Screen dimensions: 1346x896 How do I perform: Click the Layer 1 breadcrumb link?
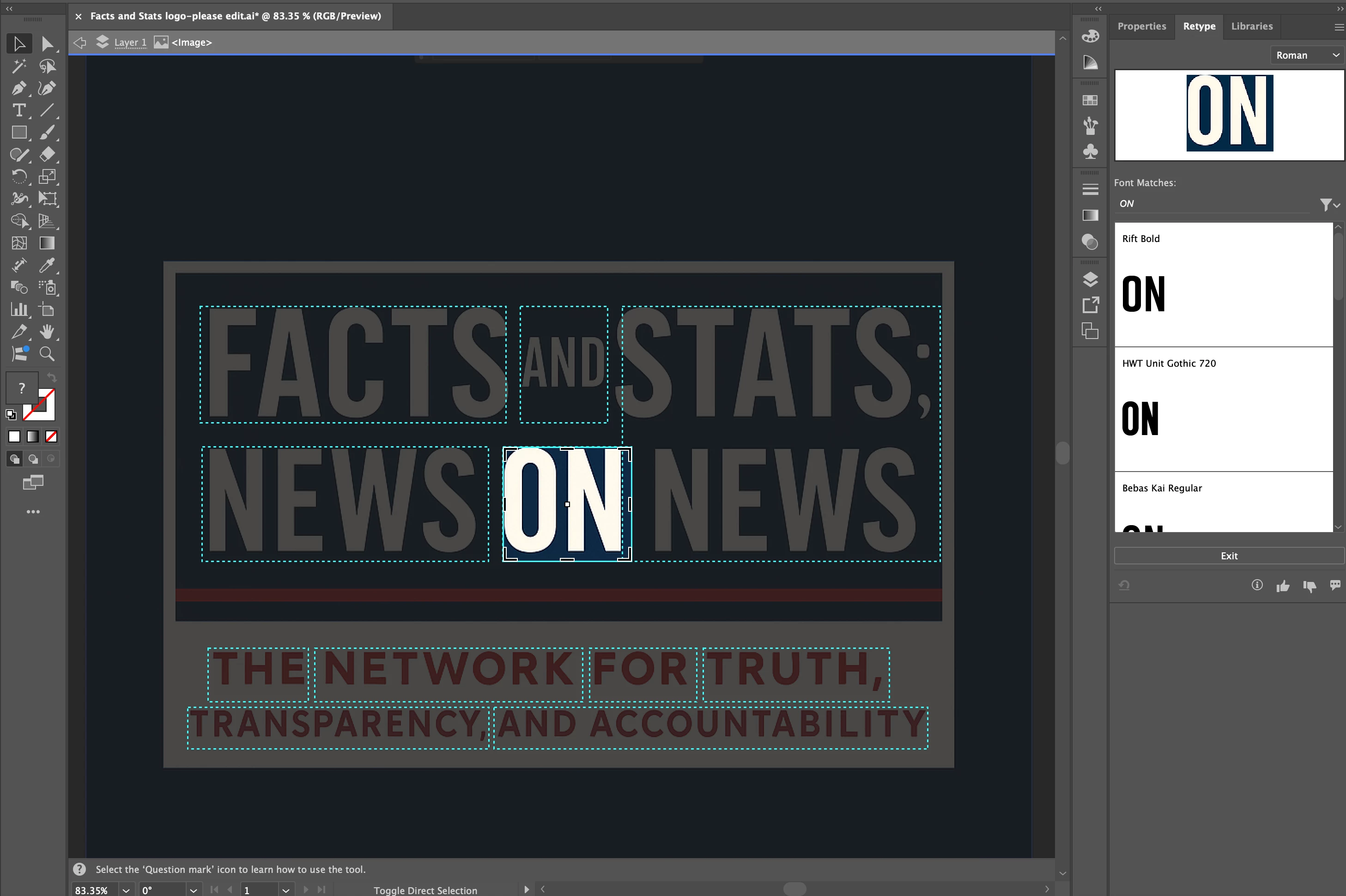click(x=130, y=42)
